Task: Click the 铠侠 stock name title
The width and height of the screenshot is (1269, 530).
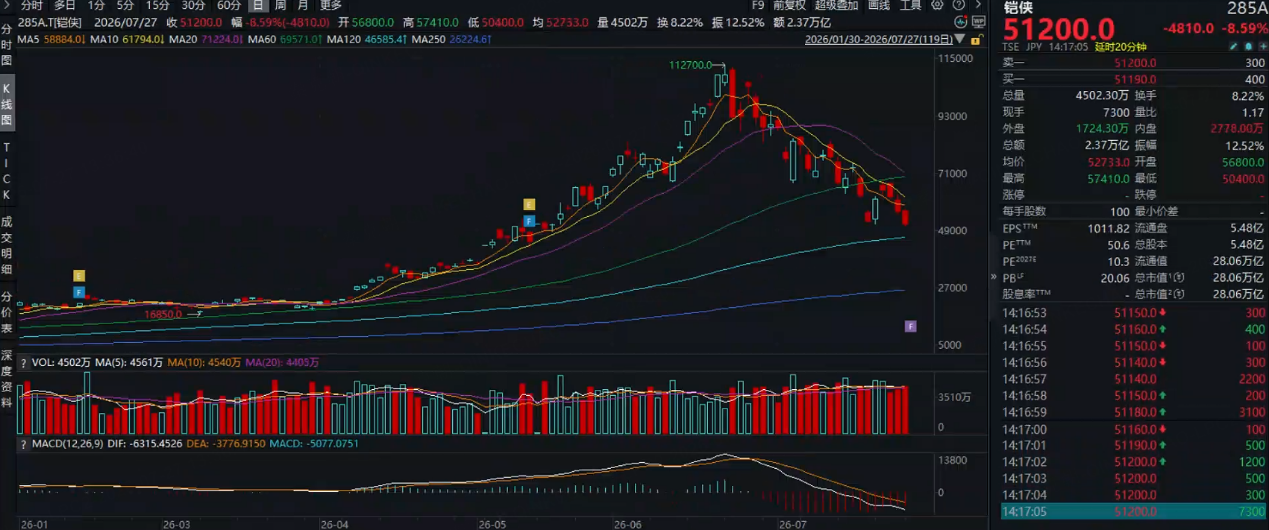Action: [1018, 8]
